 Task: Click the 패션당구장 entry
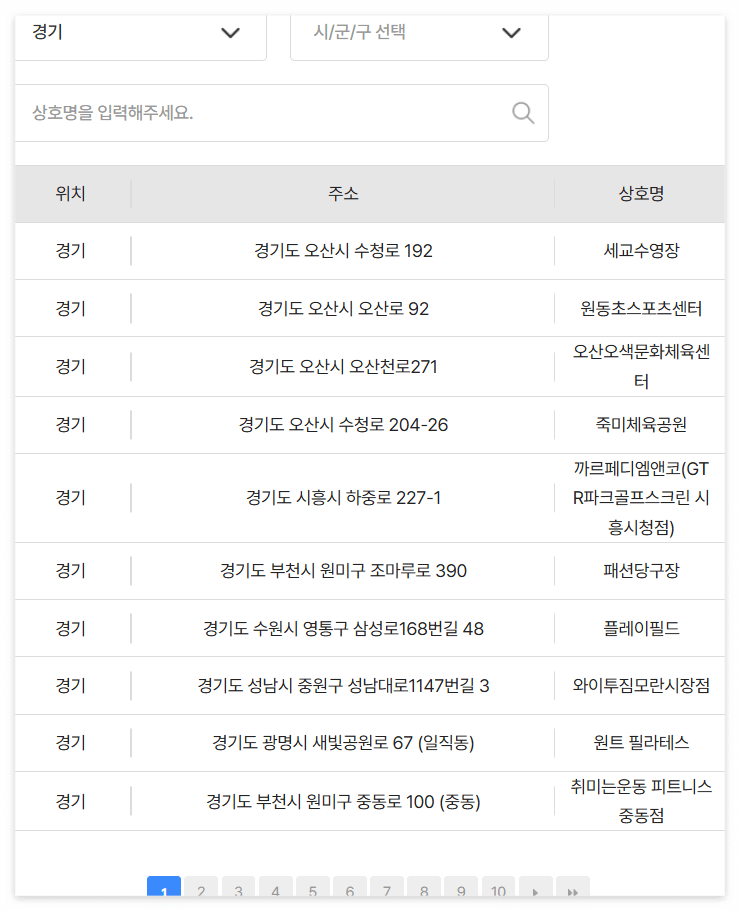coord(650,570)
